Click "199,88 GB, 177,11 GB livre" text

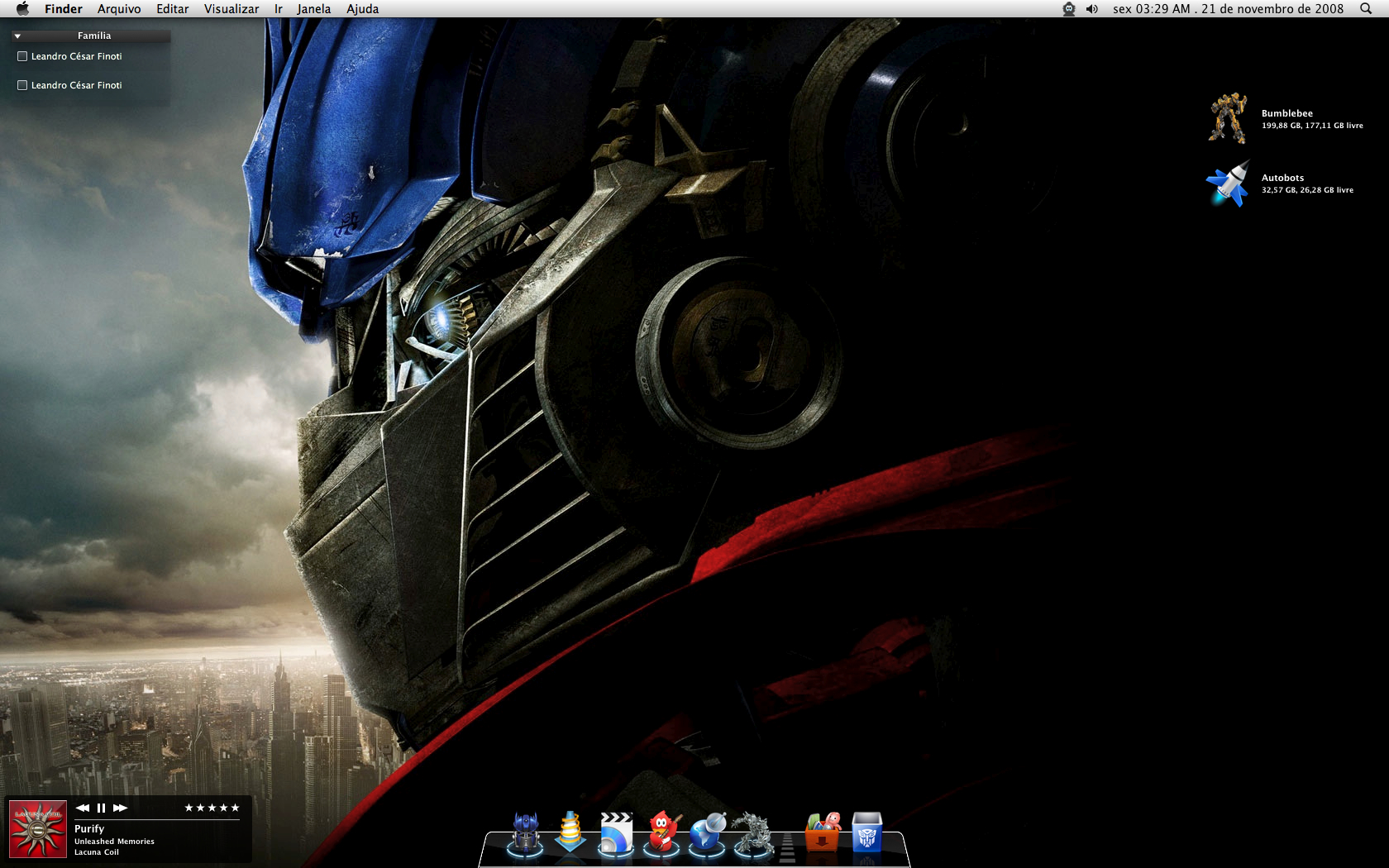point(1312,126)
